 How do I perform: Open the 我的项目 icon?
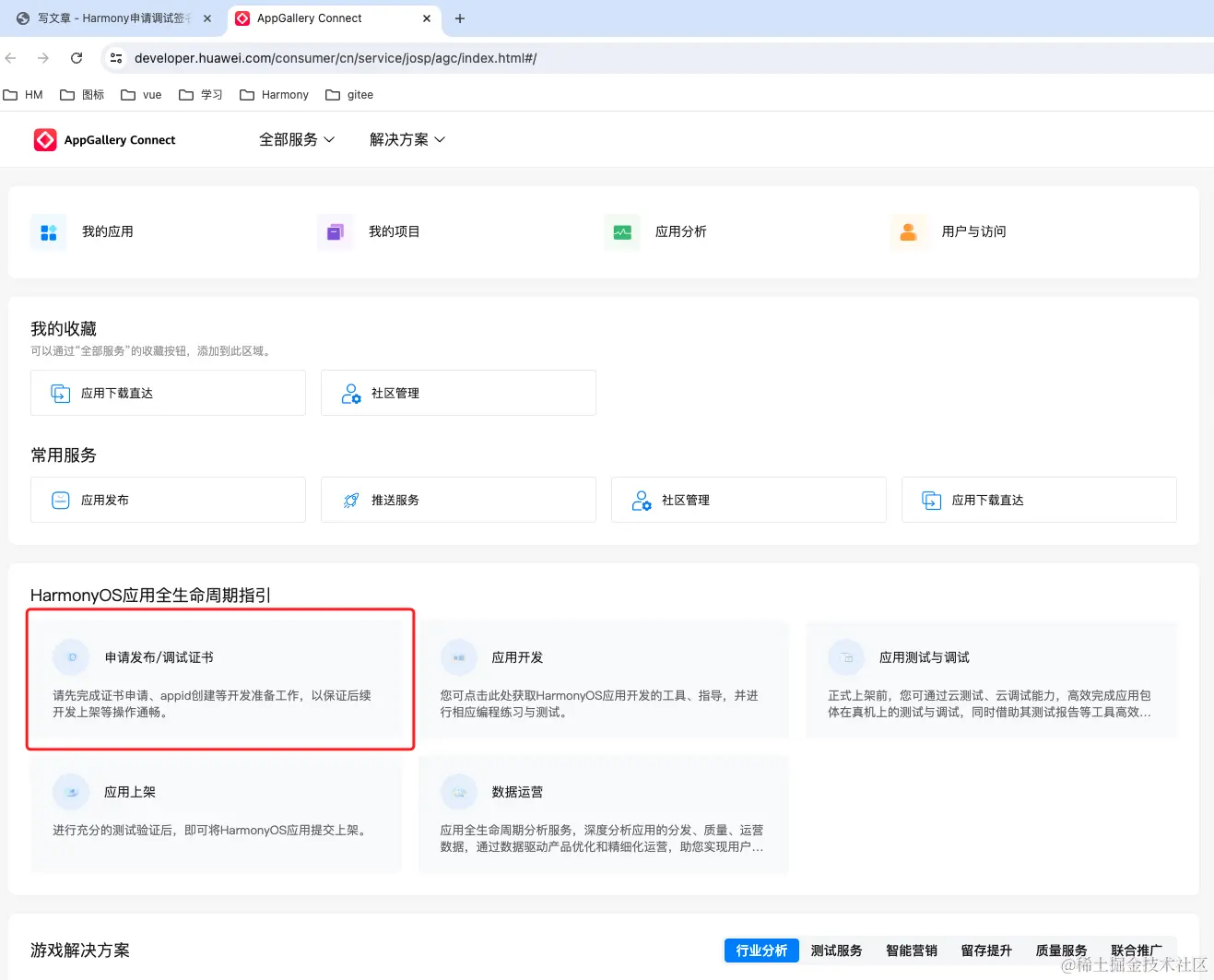[336, 232]
